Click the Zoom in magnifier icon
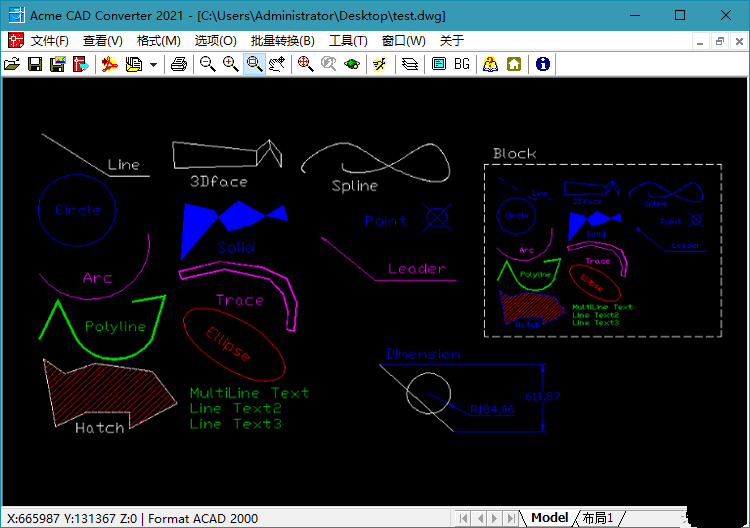 pos(231,64)
